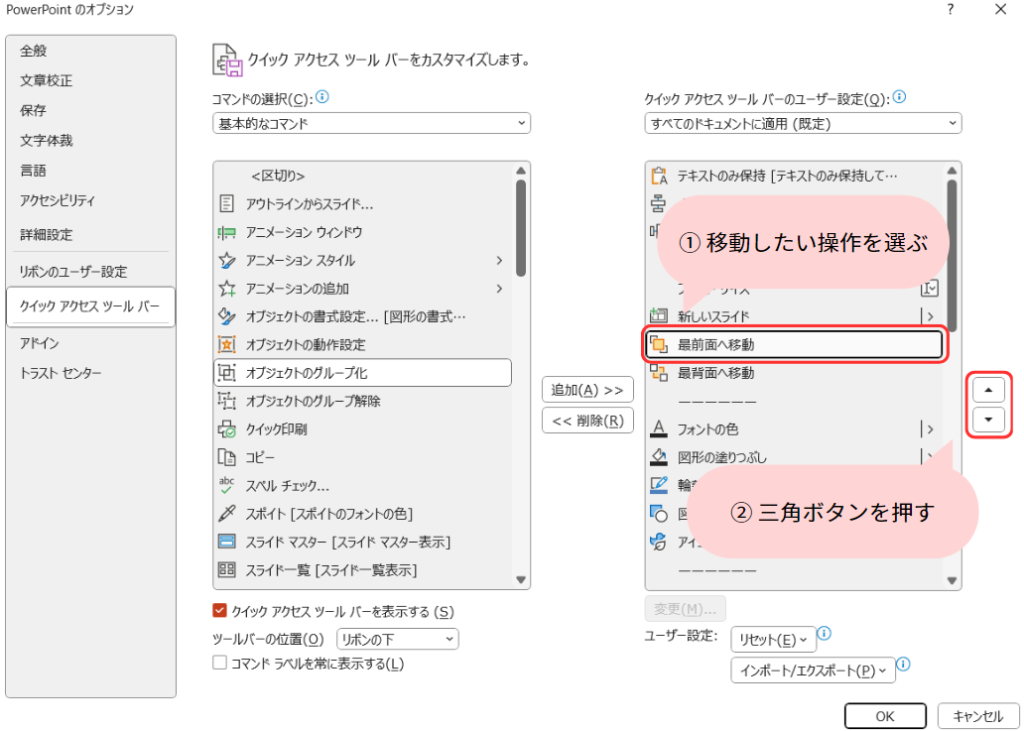The width and height of the screenshot is (1024, 731).
Task: Click the オブジェクトのグループ解除 icon
Action: [227, 400]
